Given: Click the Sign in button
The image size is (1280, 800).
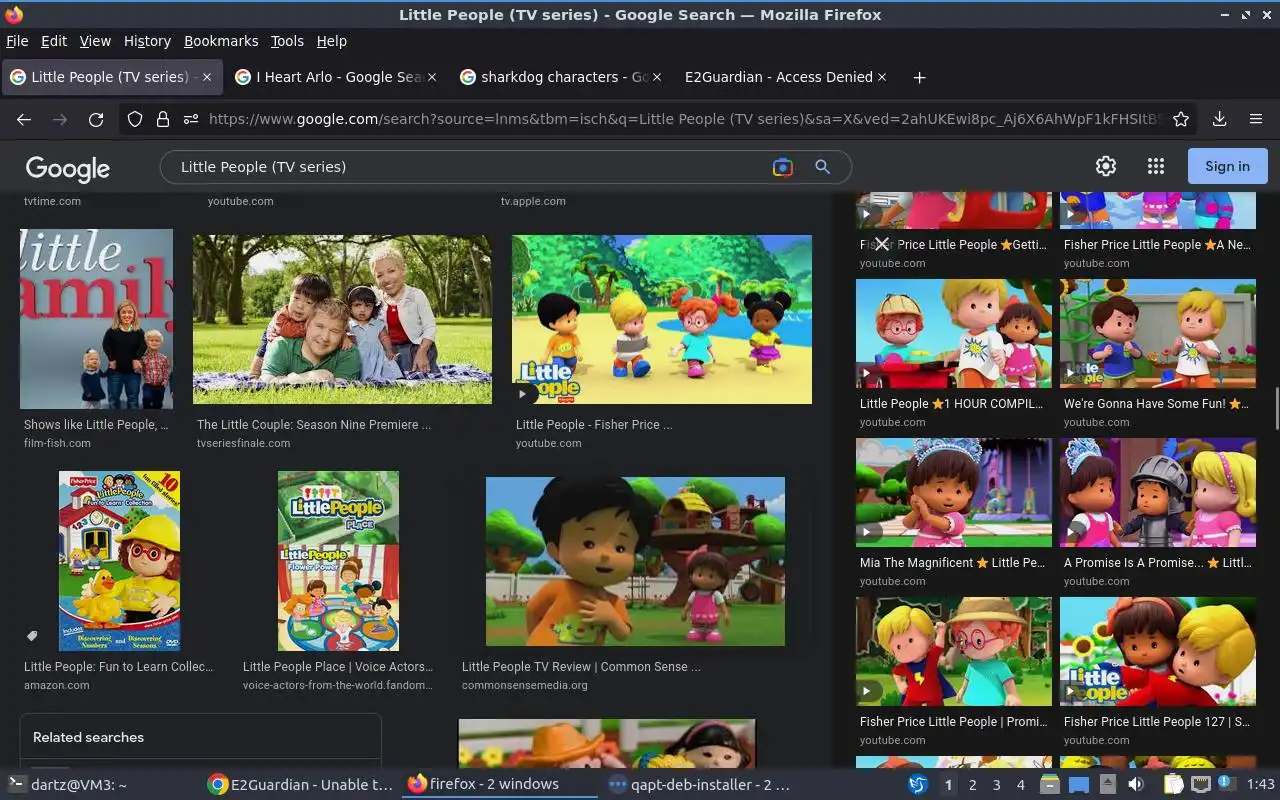Looking at the screenshot, I should pyautogui.click(x=1227, y=166).
